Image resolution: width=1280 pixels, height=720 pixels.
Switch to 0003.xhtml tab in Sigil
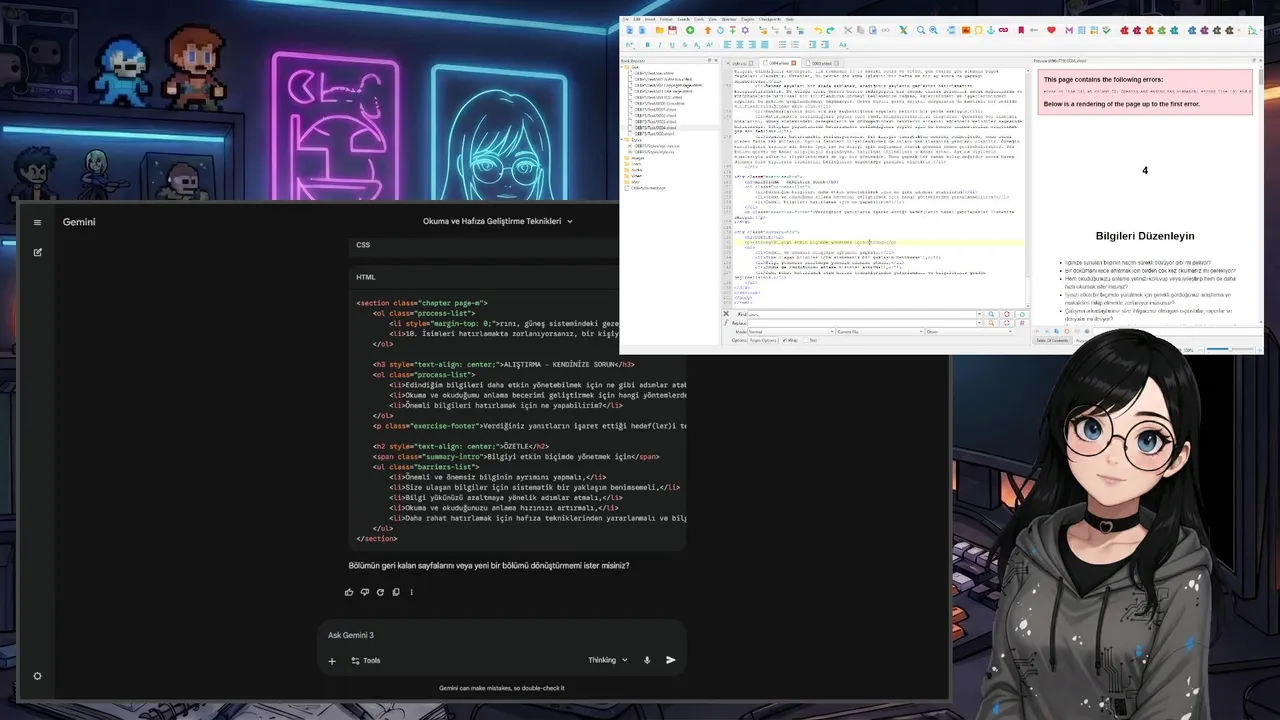pyautogui.click(x=821, y=62)
